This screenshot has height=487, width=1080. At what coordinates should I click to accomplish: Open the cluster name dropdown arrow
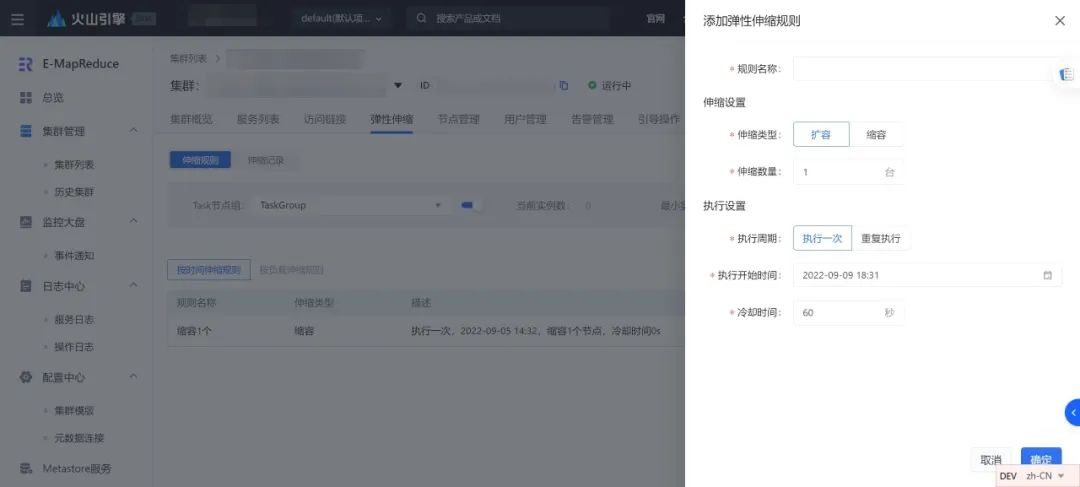397,85
